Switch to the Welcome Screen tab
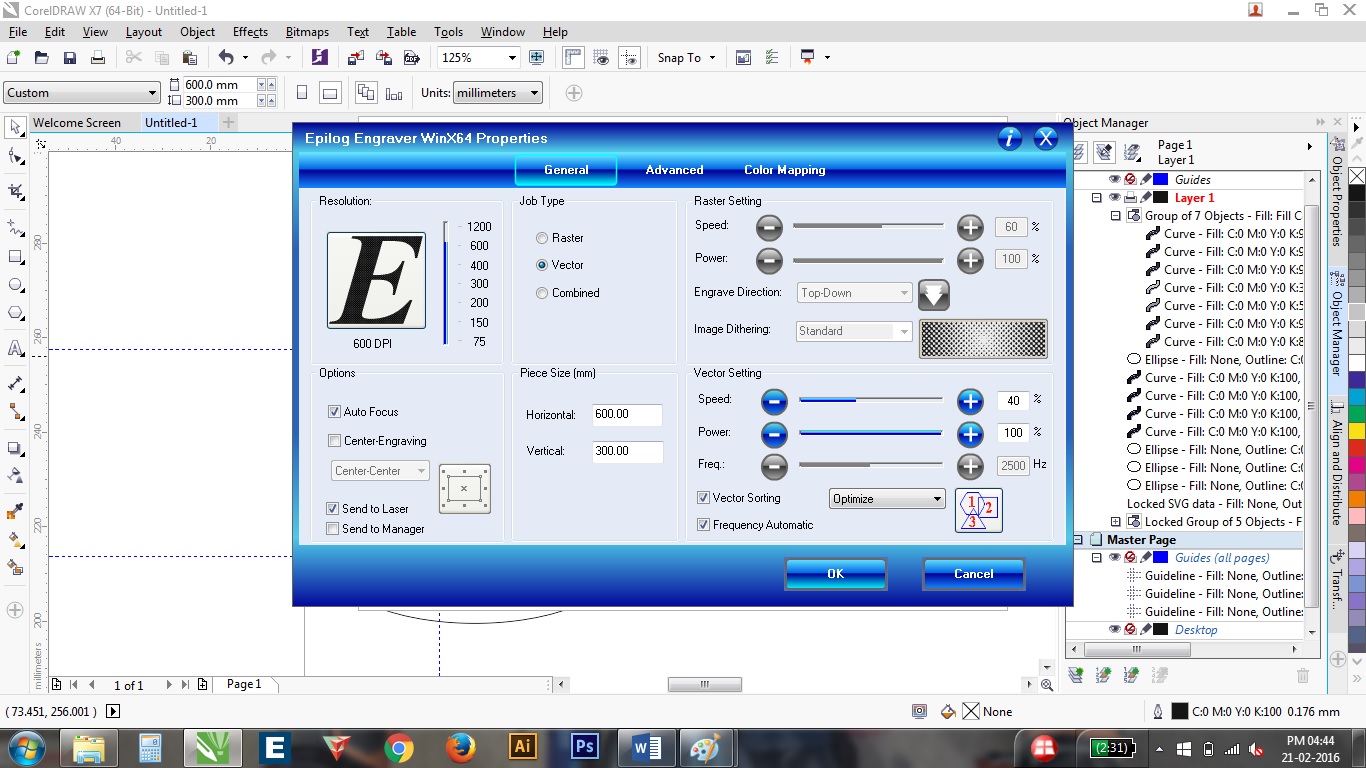 77,123
